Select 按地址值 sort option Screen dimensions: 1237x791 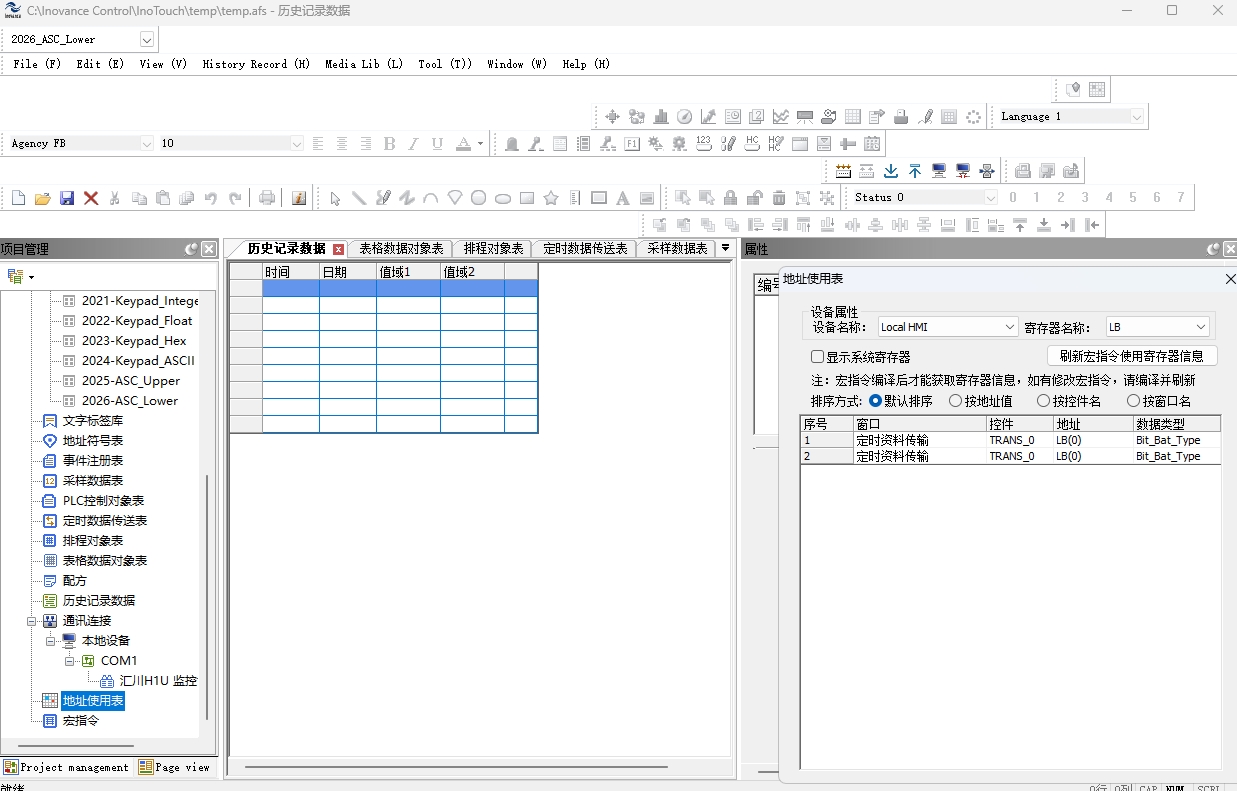point(956,401)
